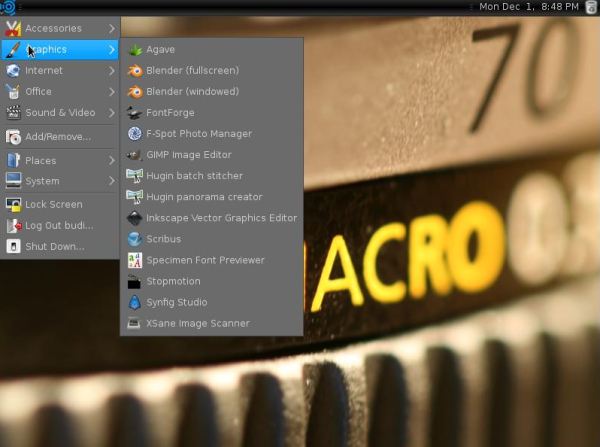Screen dimensions: 600x447
Task: Click the Office category icon
Action: (x=13, y=92)
